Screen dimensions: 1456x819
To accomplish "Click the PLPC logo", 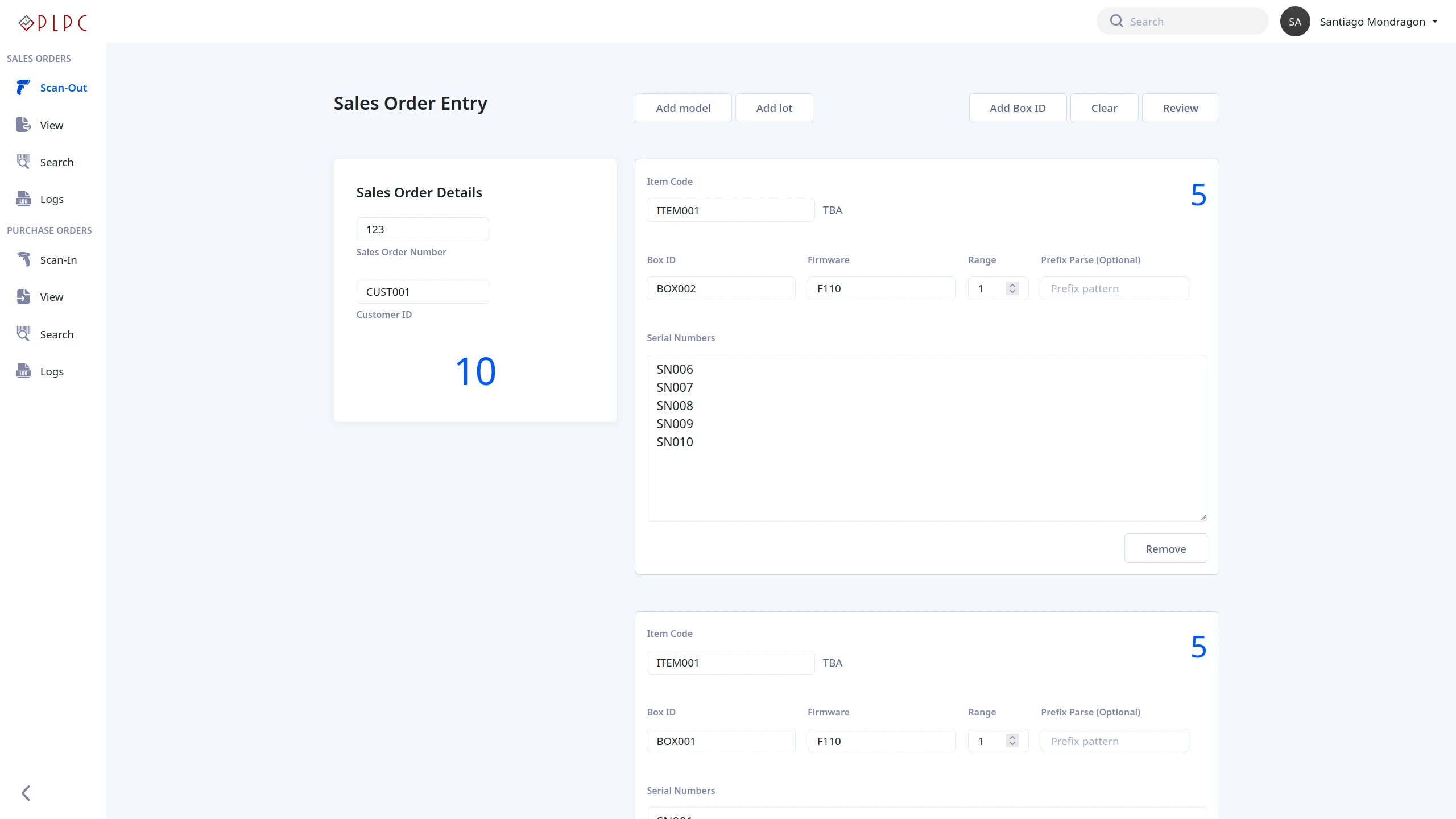I will tap(53, 23).
